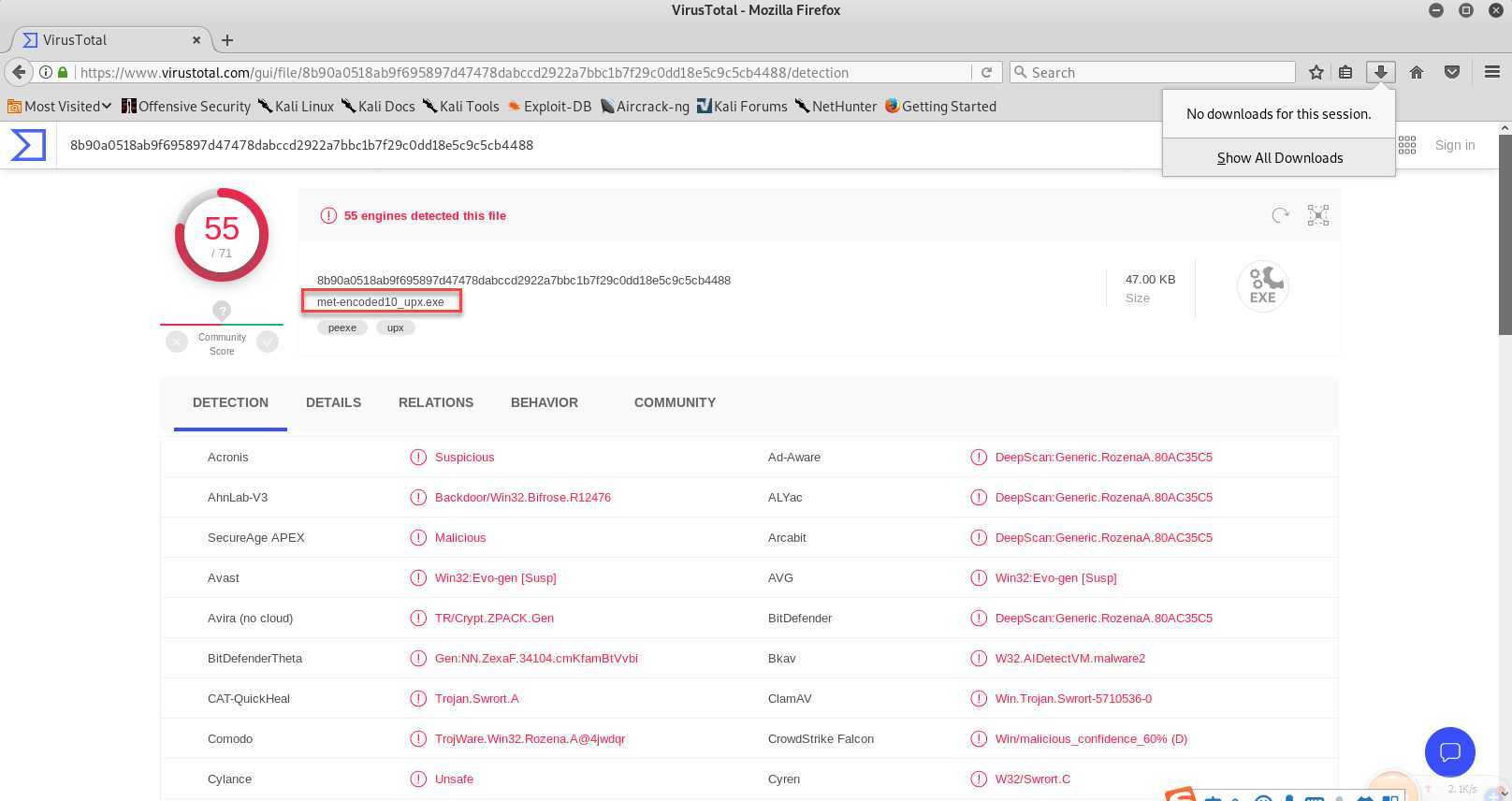1512x801 pixels.
Task: Click the upx tag
Action: click(395, 328)
